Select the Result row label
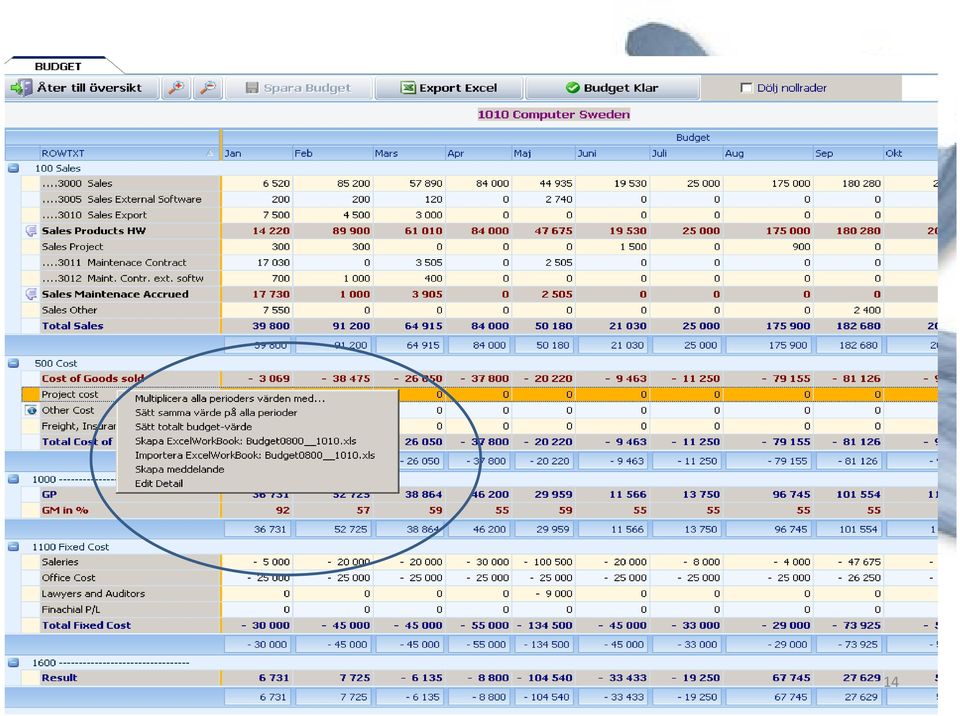Screen dimensions: 960x716 pos(59,677)
